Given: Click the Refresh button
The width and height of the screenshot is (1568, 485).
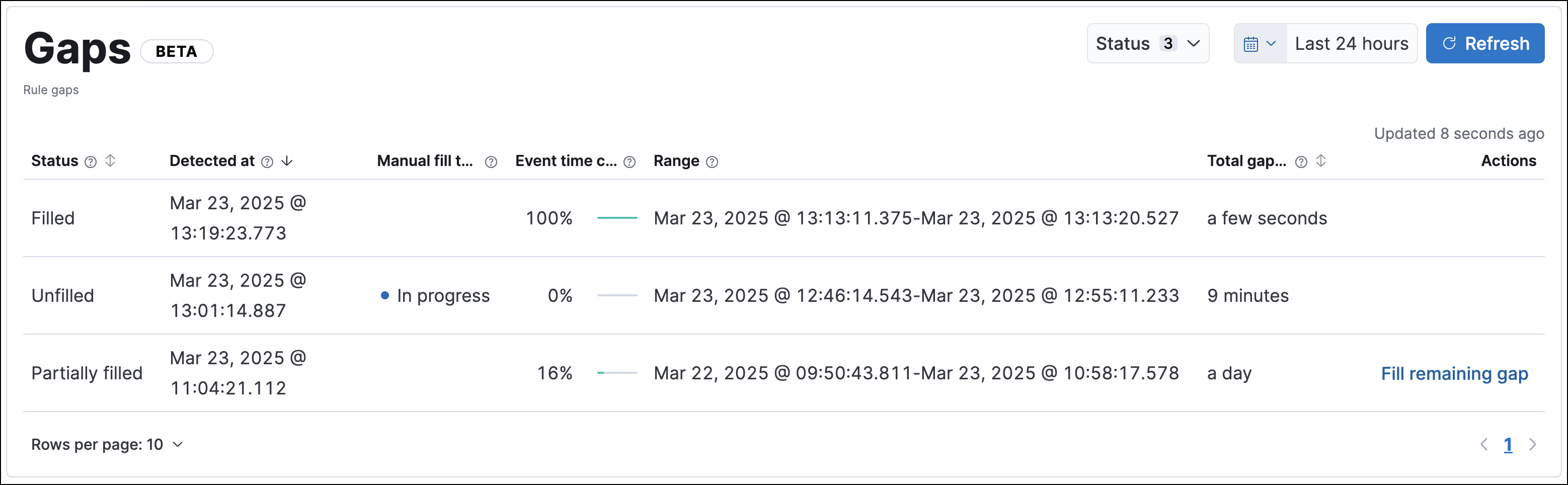Looking at the screenshot, I should coord(1484,43).
